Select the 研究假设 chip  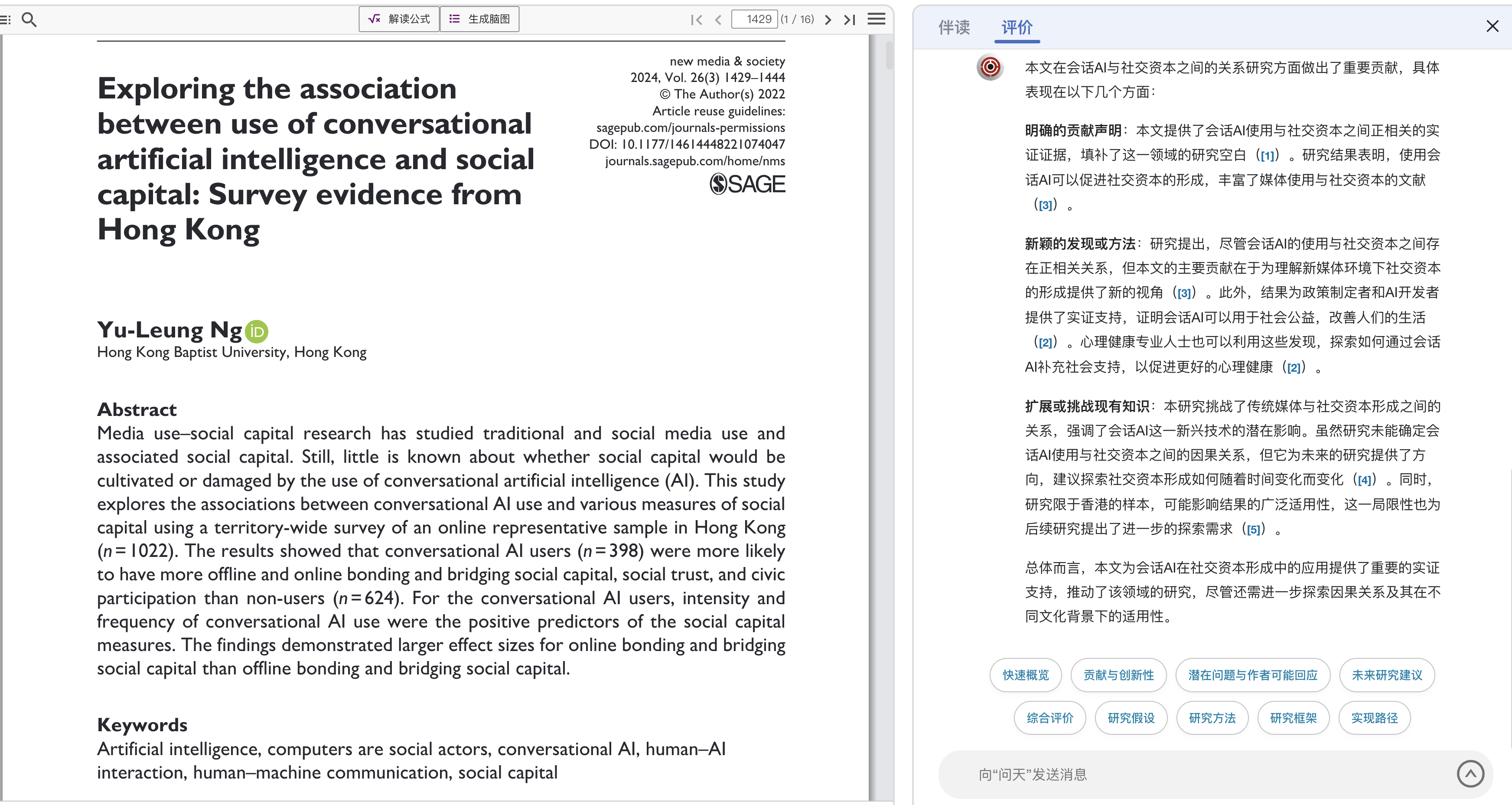1131,717
